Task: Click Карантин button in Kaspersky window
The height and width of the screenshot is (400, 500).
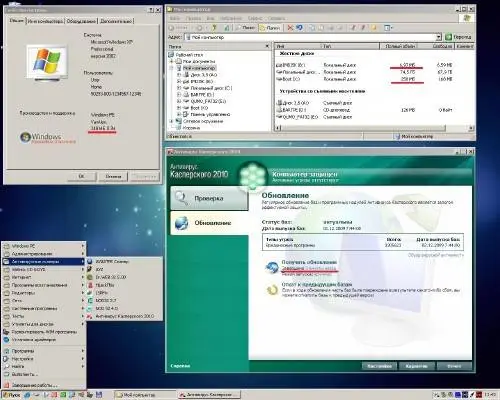Action: 416,366
